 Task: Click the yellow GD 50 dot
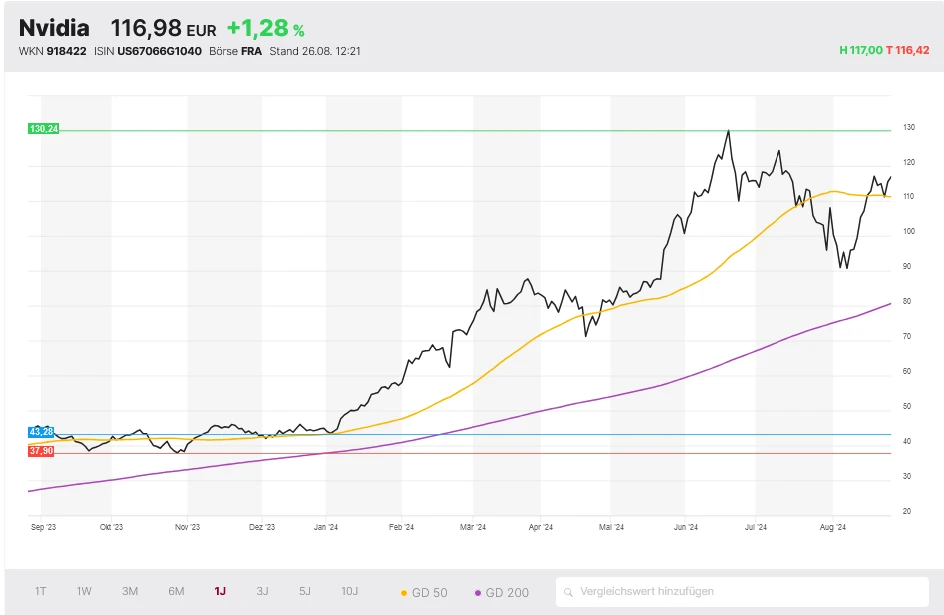coord(404,593)
